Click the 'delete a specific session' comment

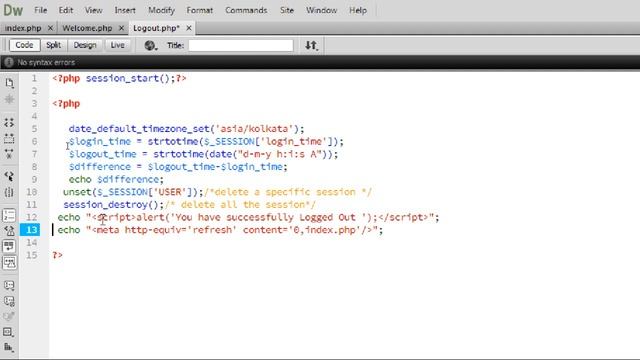coord(284,192)
